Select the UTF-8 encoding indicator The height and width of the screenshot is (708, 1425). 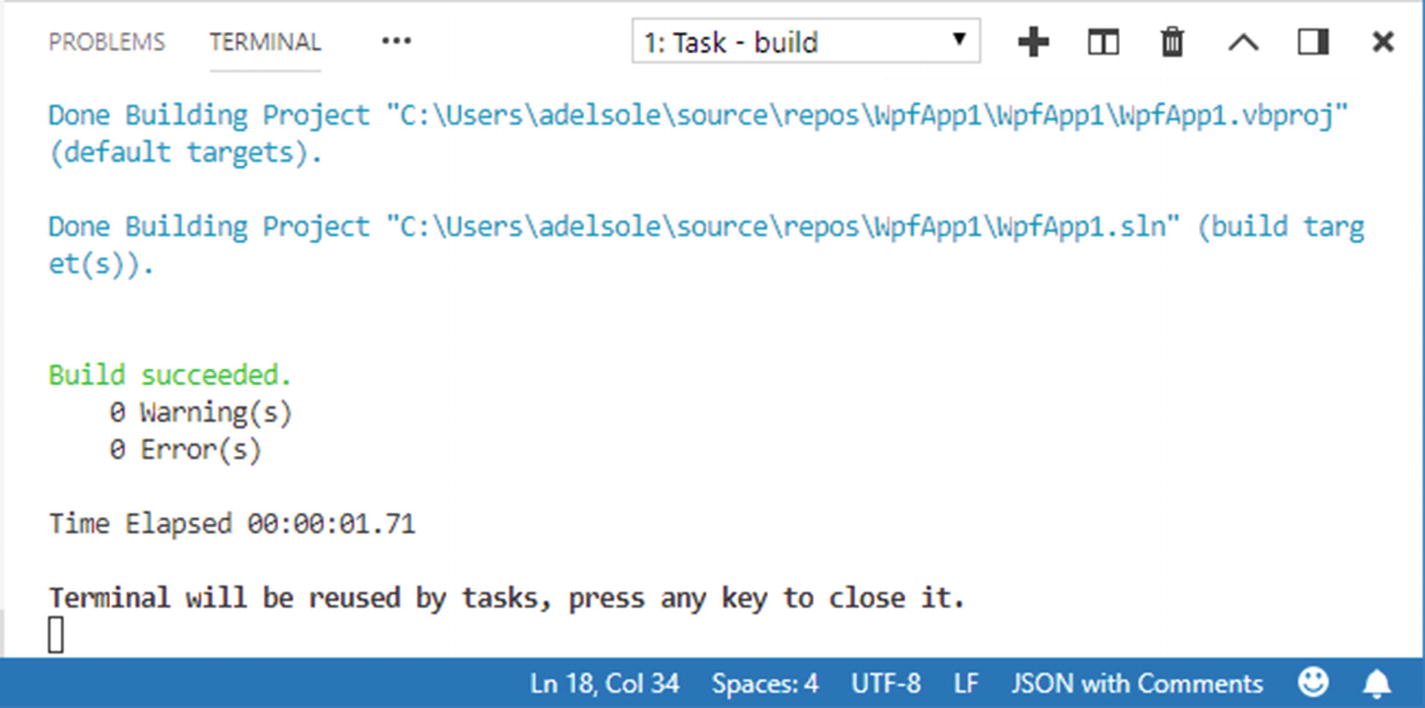(886, 684)
